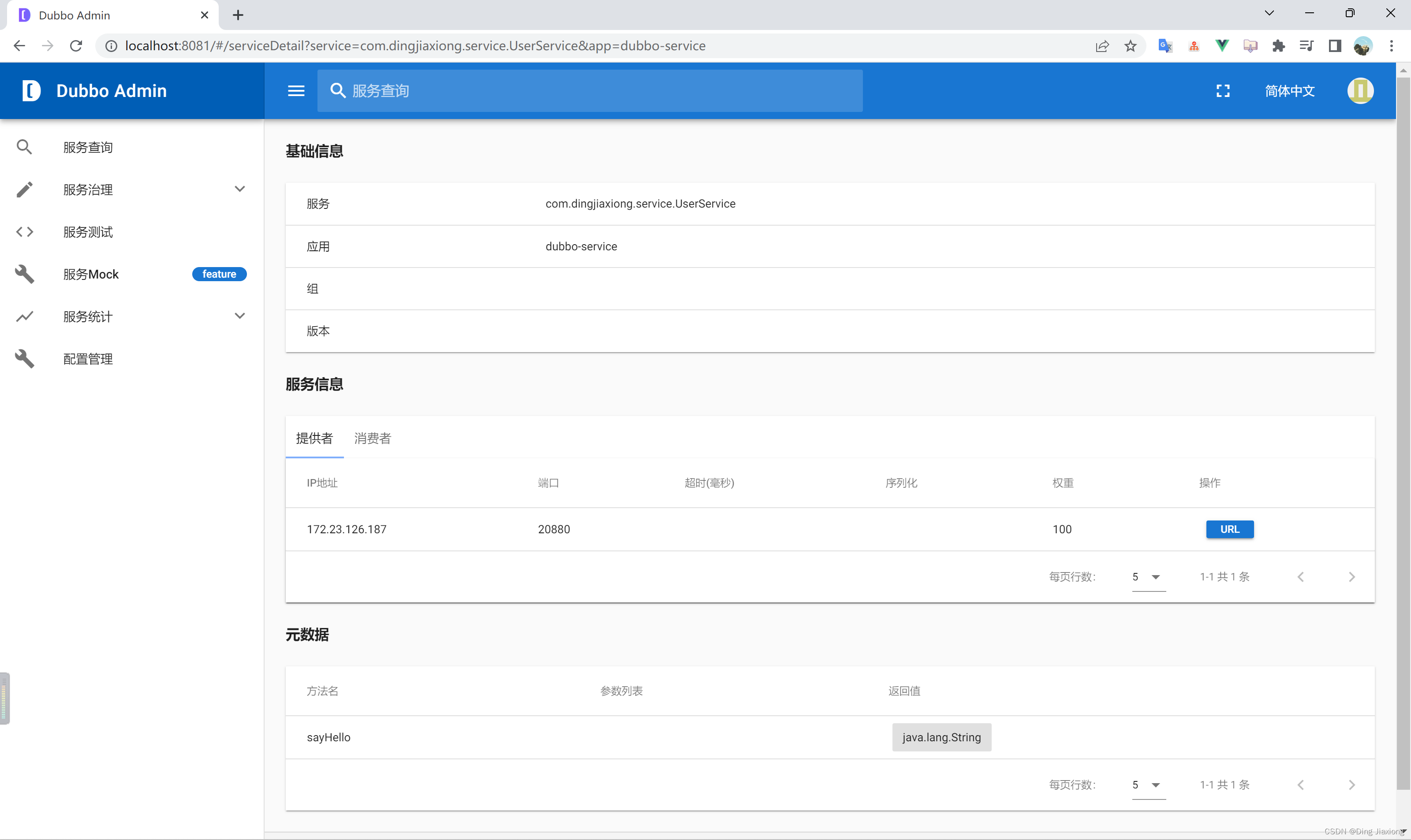The height and width of the screenshot is (840, 1411).
Task: Click the sayHello method name
Action: tap(328, 738)
